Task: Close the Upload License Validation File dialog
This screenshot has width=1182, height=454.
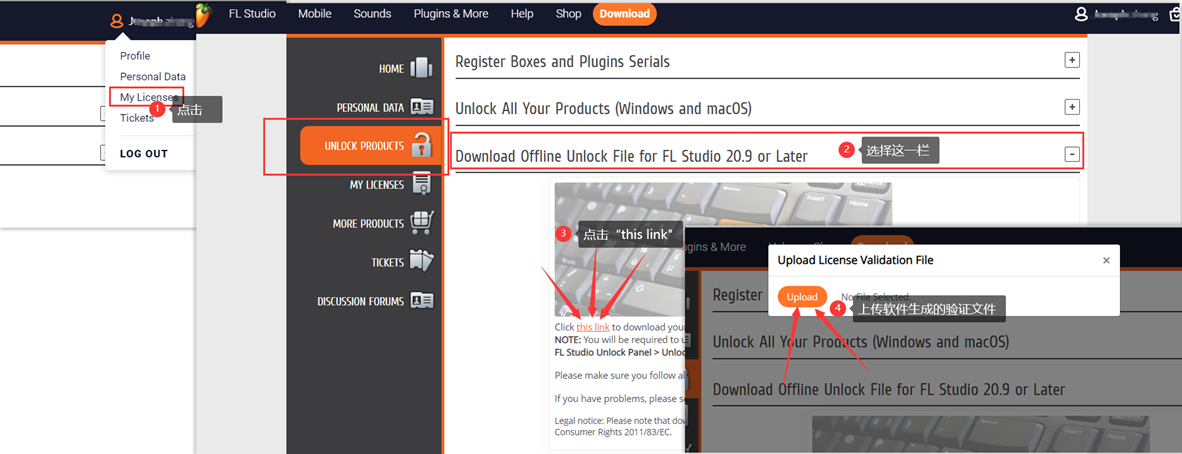Action: pyautogui.click(x=1106, y=260)
